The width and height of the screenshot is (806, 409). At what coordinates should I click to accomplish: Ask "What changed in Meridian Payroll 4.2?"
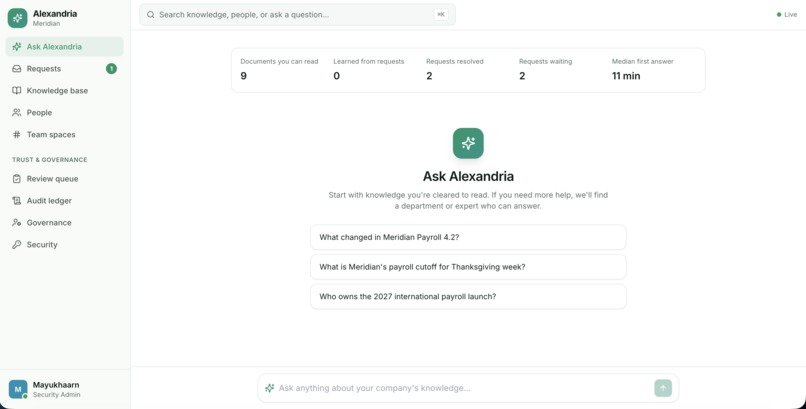coord(468,237)
